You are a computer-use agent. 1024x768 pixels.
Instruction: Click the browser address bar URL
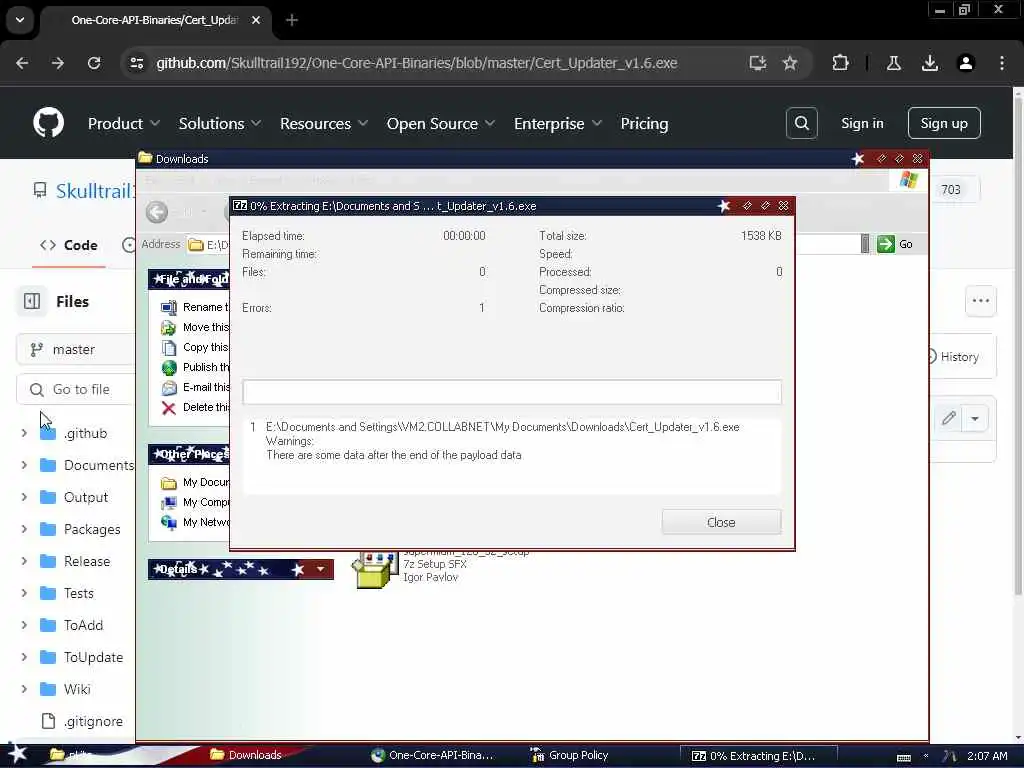pos(416,63)
